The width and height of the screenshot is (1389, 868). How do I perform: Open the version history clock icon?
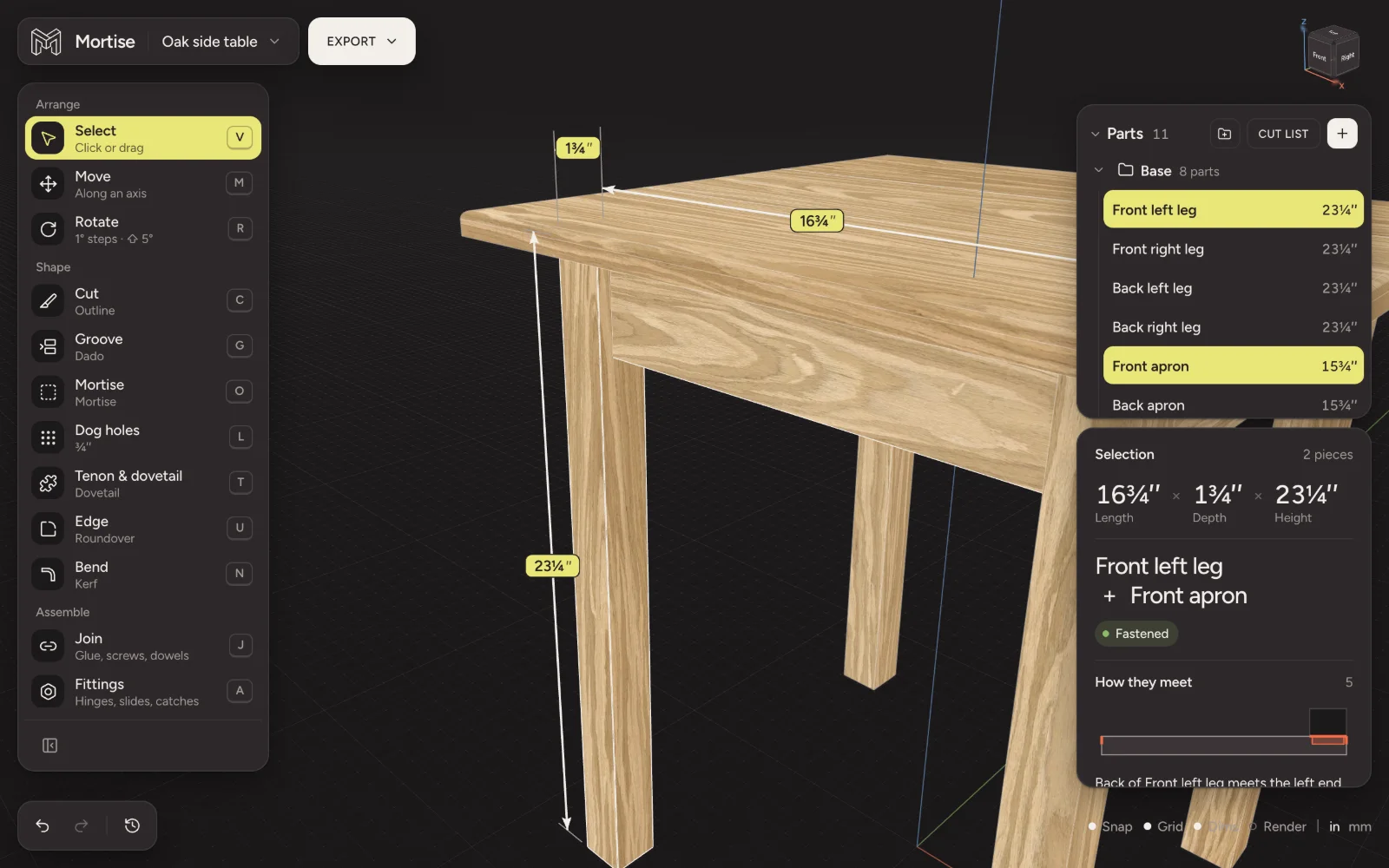[x=132, y=825]
